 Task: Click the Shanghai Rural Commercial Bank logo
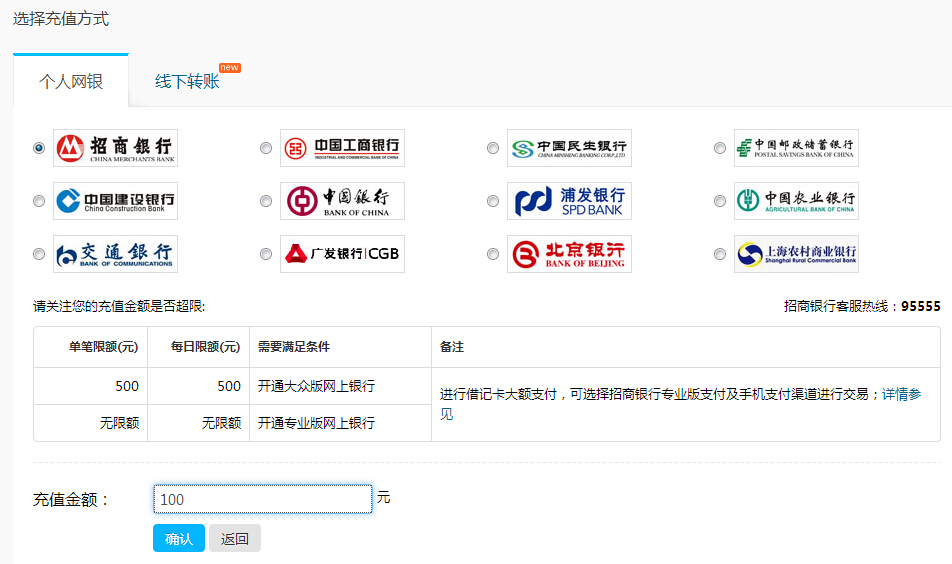797,254
